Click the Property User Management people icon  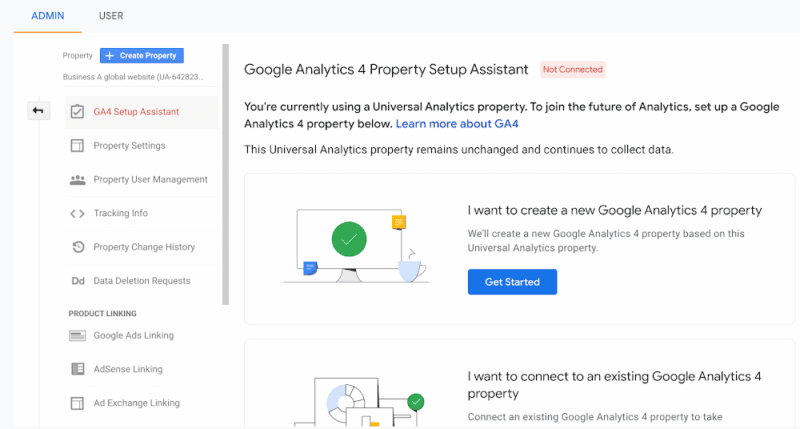[x=77, y=180]
